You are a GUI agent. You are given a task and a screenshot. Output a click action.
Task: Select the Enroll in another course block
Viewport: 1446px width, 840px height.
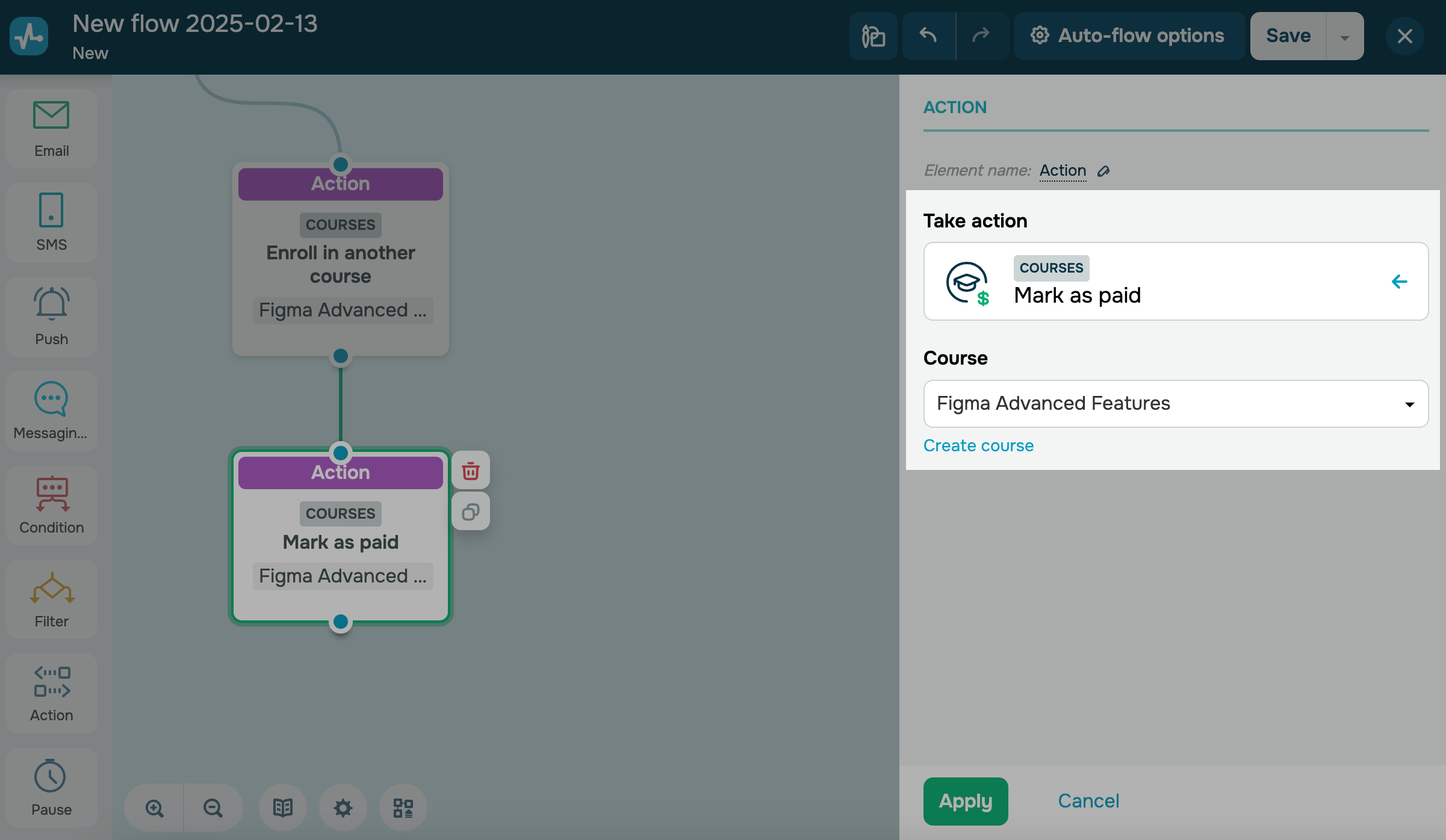pyautogui.click(x=341, y=265)
